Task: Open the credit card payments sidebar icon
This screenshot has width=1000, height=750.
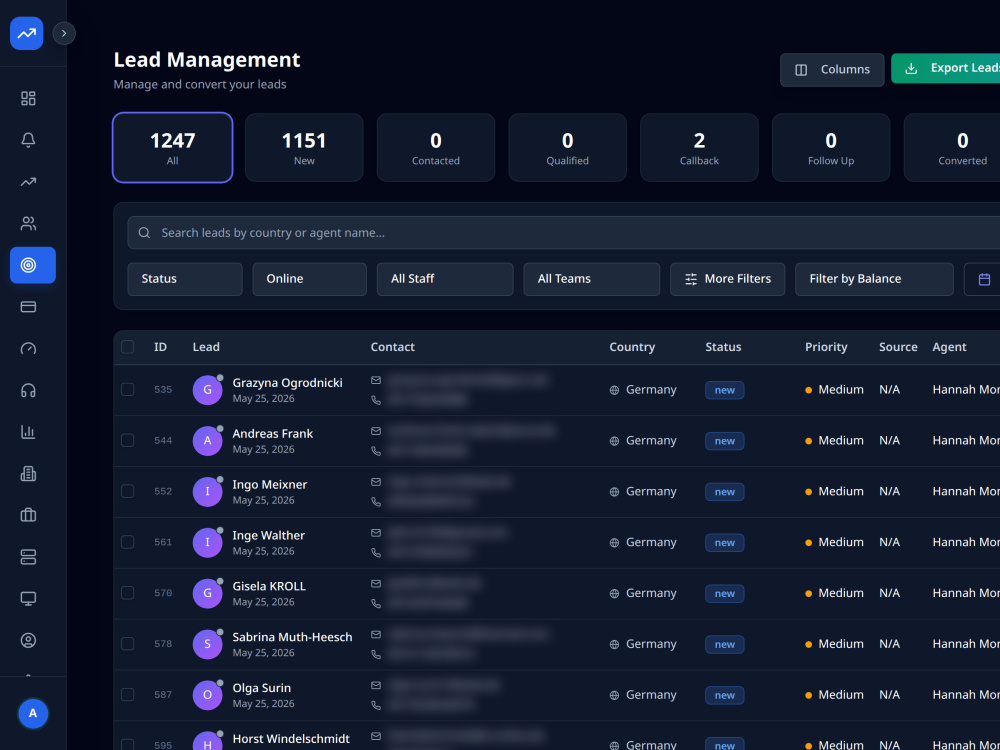Action: click(28, 307)
